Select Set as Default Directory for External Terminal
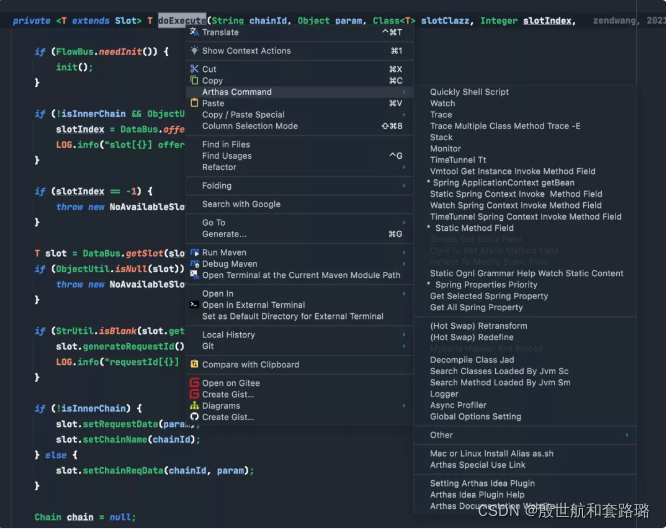Viewport: 666px width, 529px height. pos(299,316)
